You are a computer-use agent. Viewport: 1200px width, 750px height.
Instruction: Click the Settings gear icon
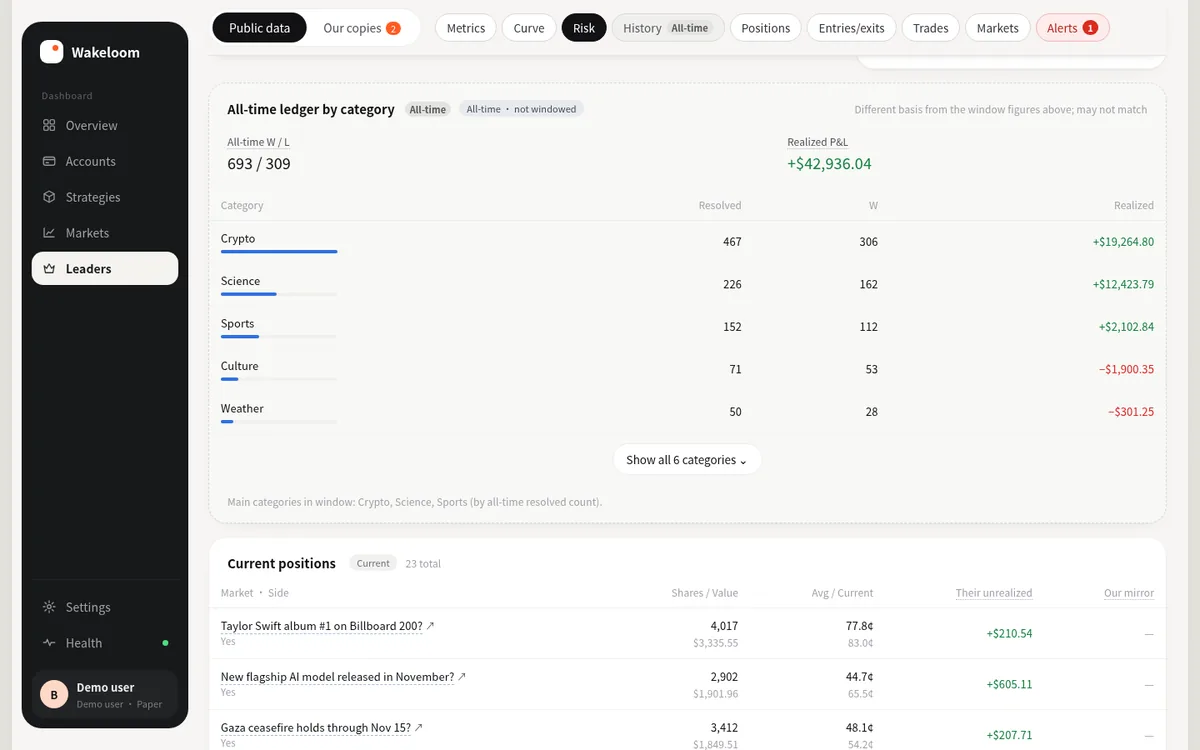pyautogui.click(x=49, y=608)
